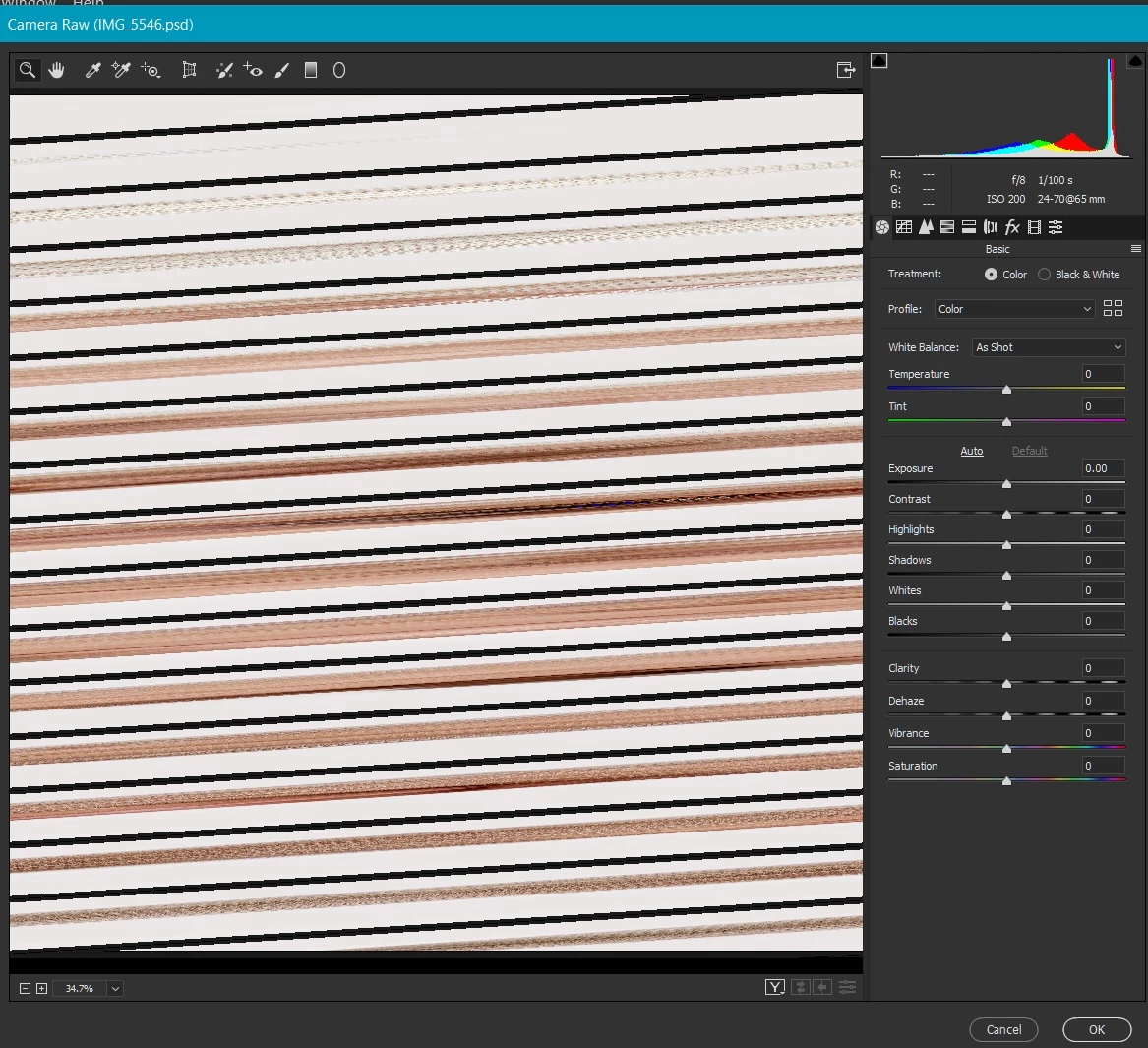Toggle highlight clipping warning in histogram
The width and height of the screenshot is (1148, 1048).
point(1135,61)
